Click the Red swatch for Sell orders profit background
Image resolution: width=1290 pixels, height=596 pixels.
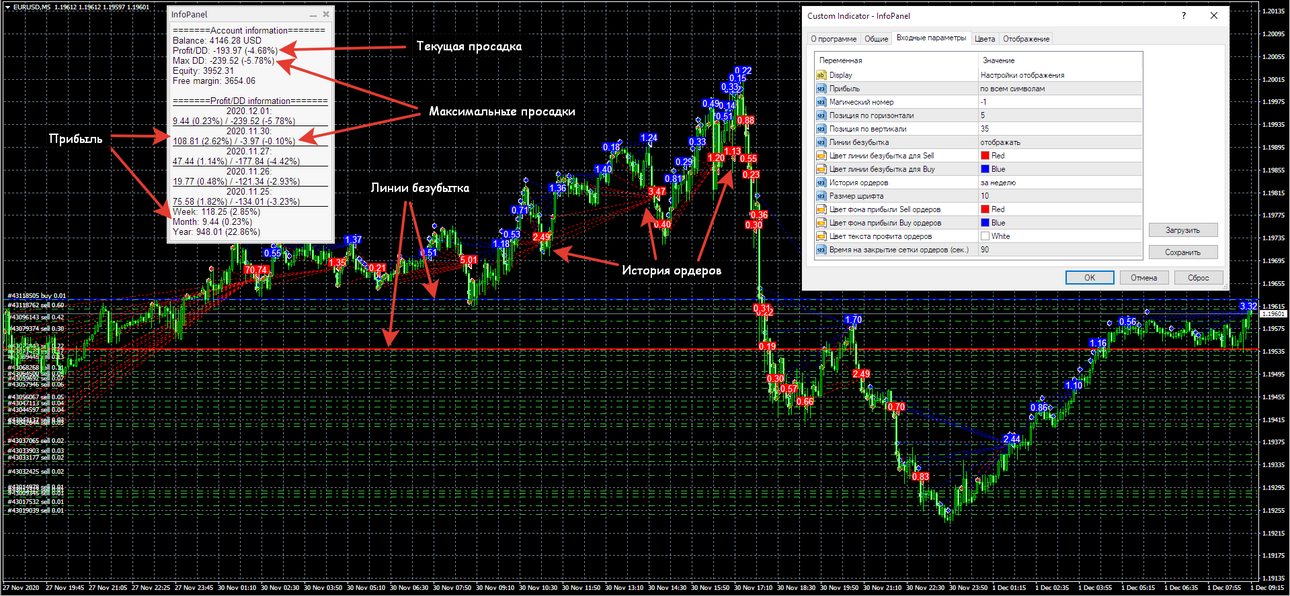point(986,209)
